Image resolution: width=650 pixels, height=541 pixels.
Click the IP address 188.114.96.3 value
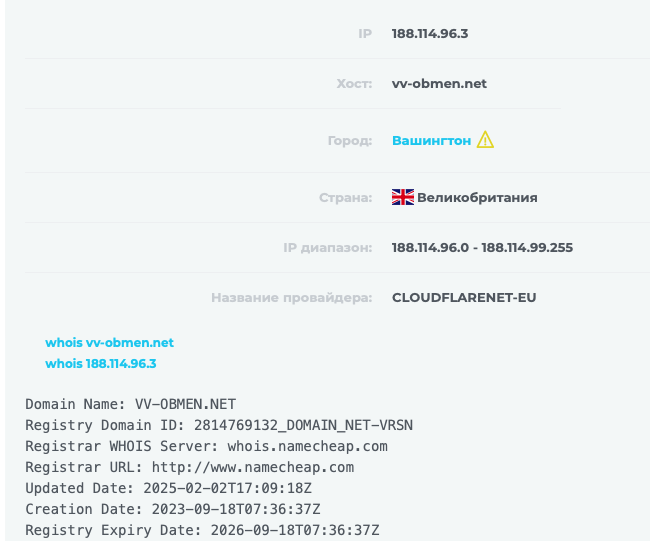(x=430, y=34)
